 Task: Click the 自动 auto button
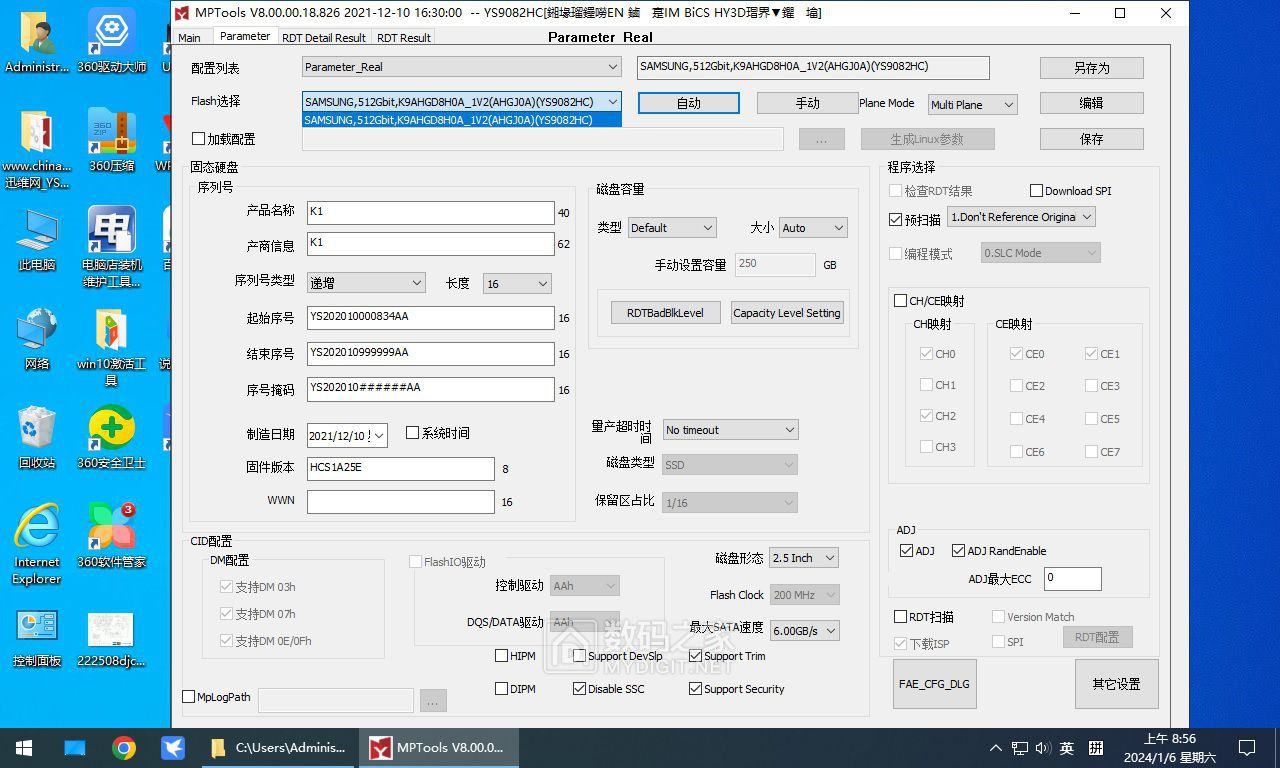pos(688,102)
